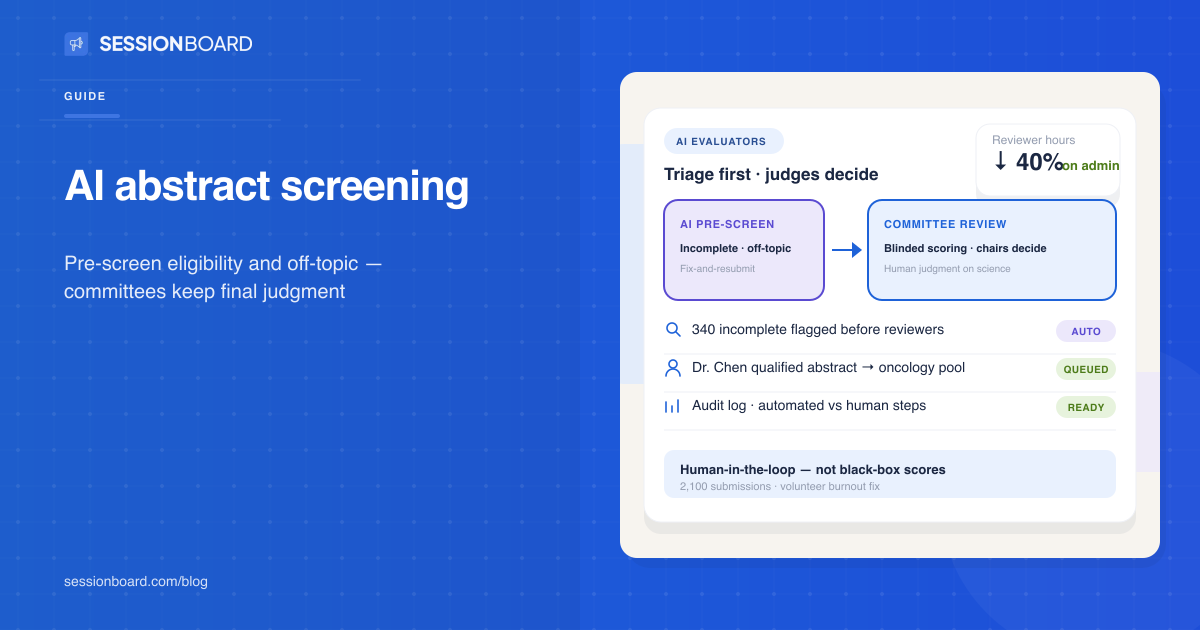Image resolution: width=1200 pixels, height=630 pixels.
Task: Open the sessionboard.com/blog link
Action: click(x=136, y=581)
